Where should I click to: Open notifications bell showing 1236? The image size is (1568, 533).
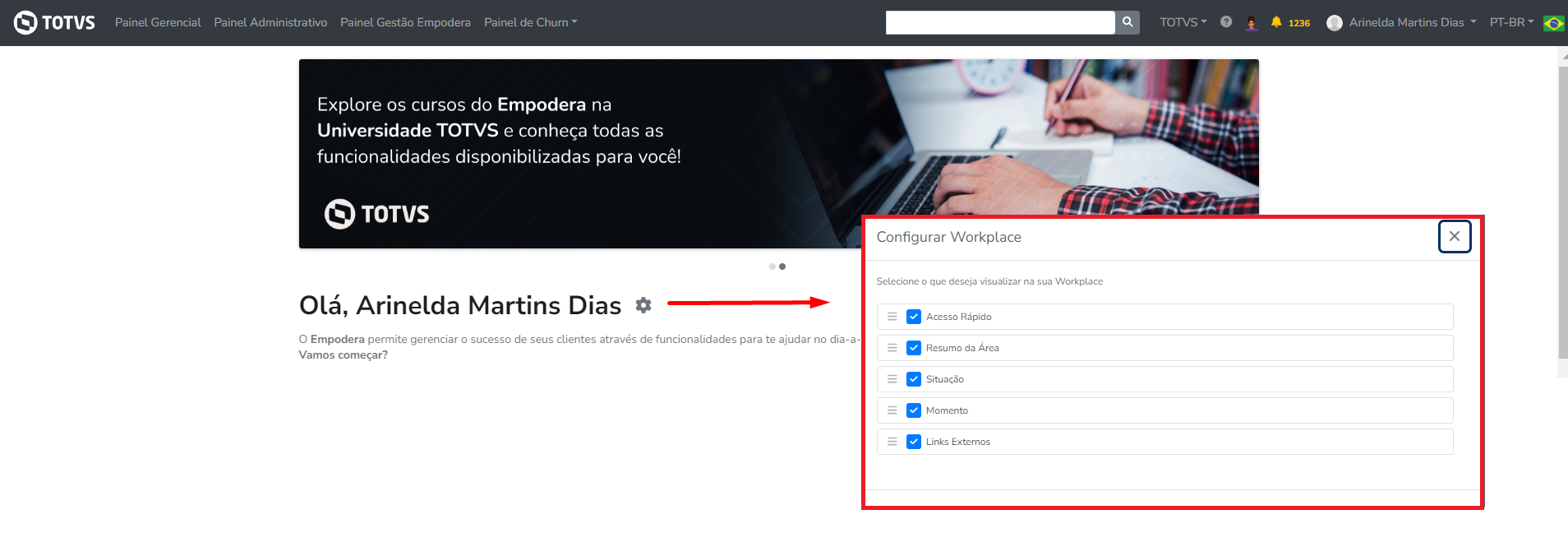1290,22
